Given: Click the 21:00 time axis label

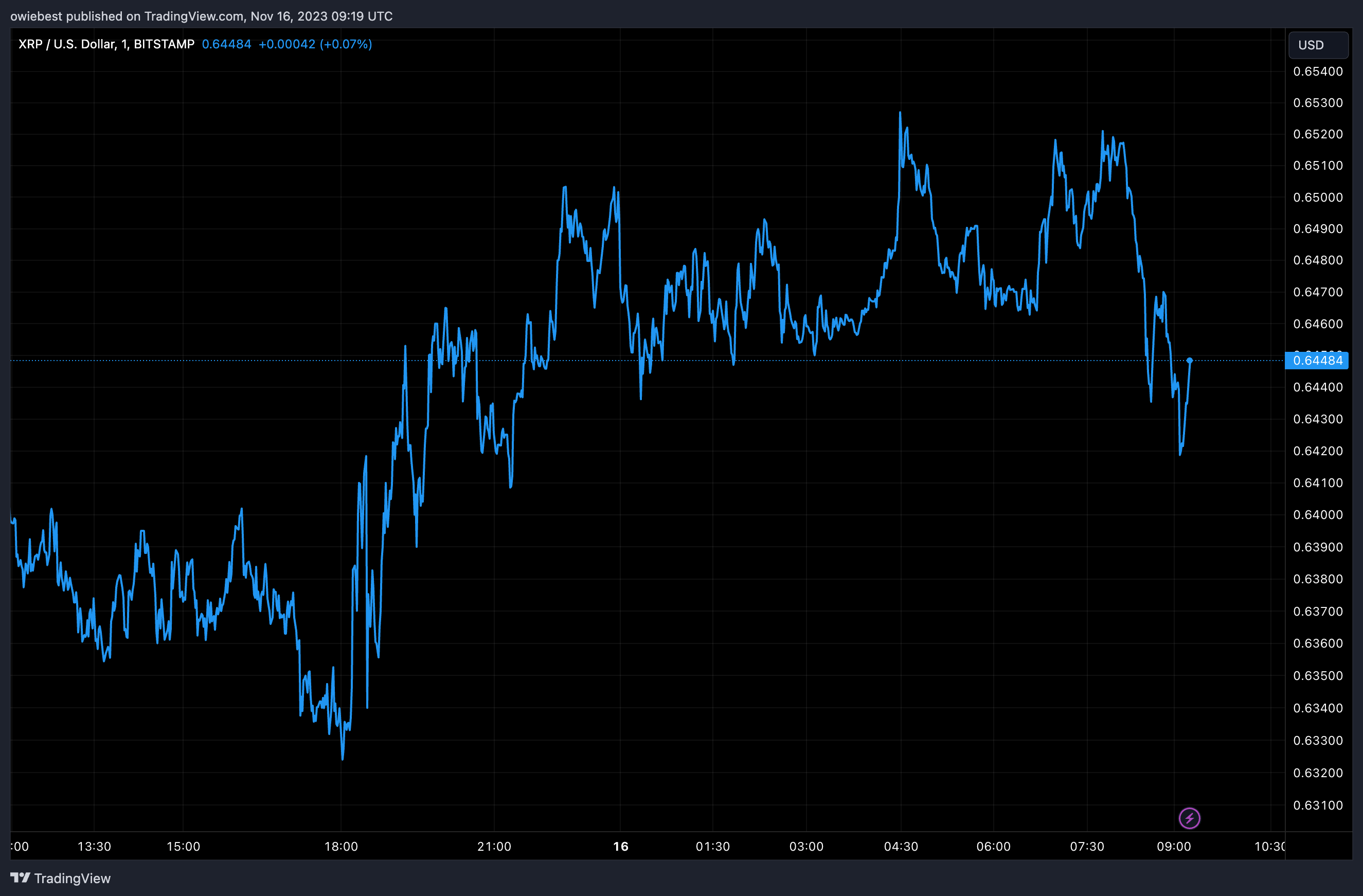Looking at the screenshot, I should (494, 846).
